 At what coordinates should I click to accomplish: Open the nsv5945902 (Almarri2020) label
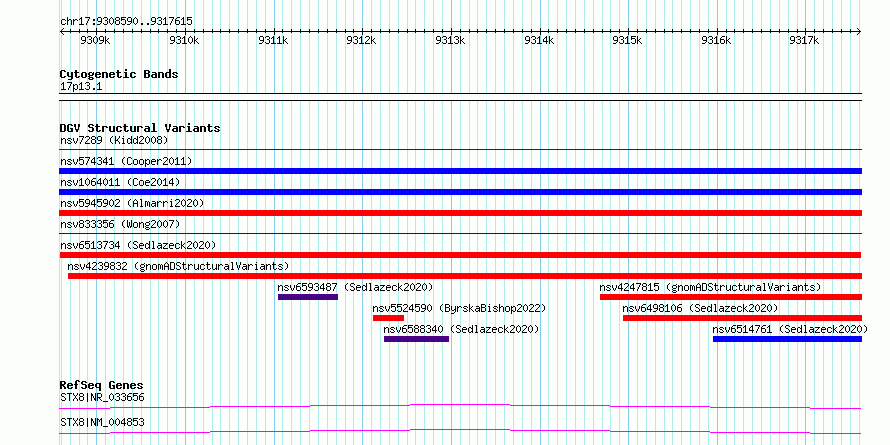[132, 203]
